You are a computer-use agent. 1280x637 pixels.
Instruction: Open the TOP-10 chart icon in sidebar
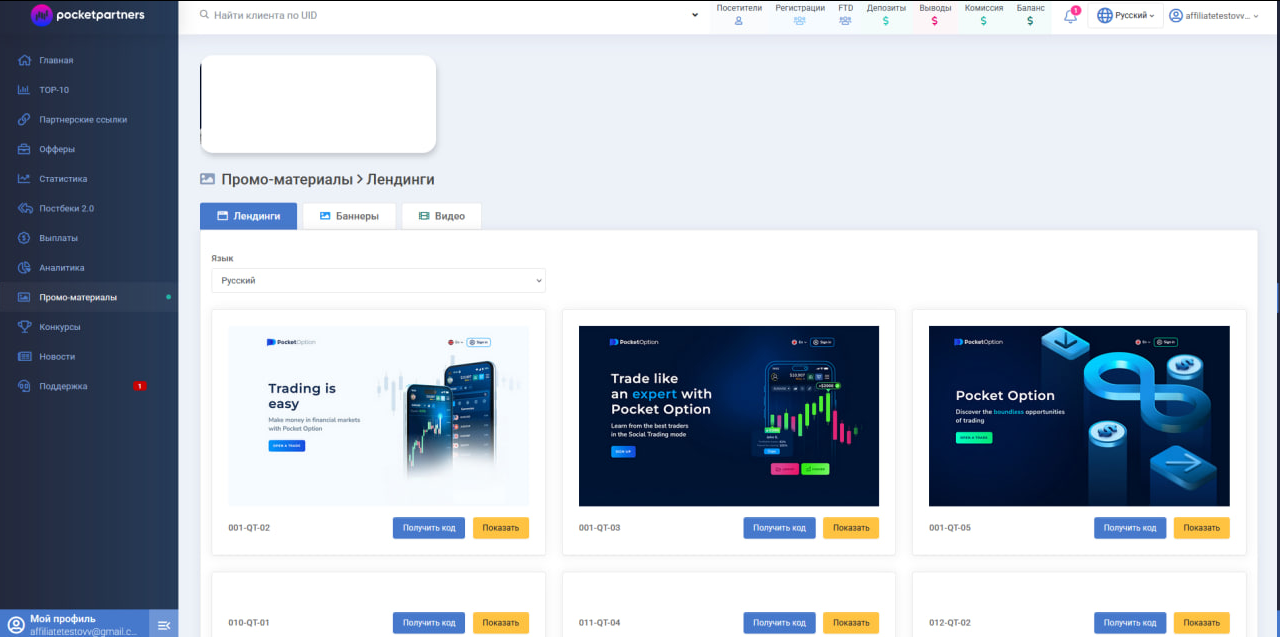[25, 90]
